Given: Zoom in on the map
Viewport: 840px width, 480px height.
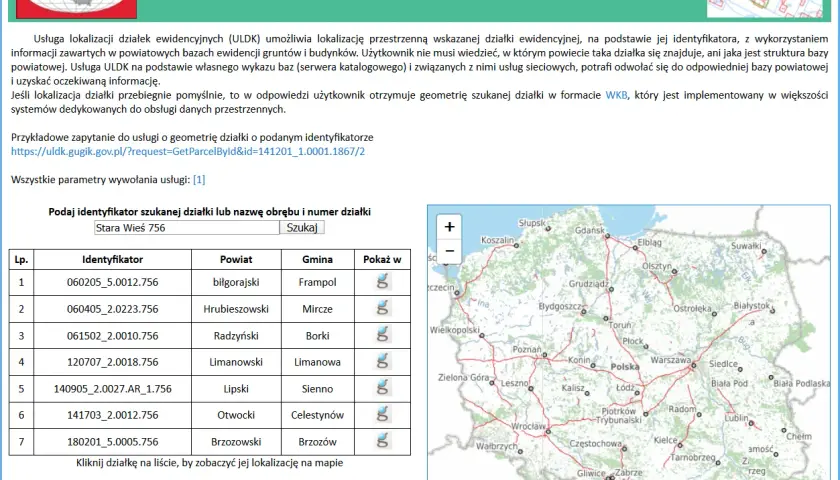Looking at the screenshot, I should [x=449, y=227].
